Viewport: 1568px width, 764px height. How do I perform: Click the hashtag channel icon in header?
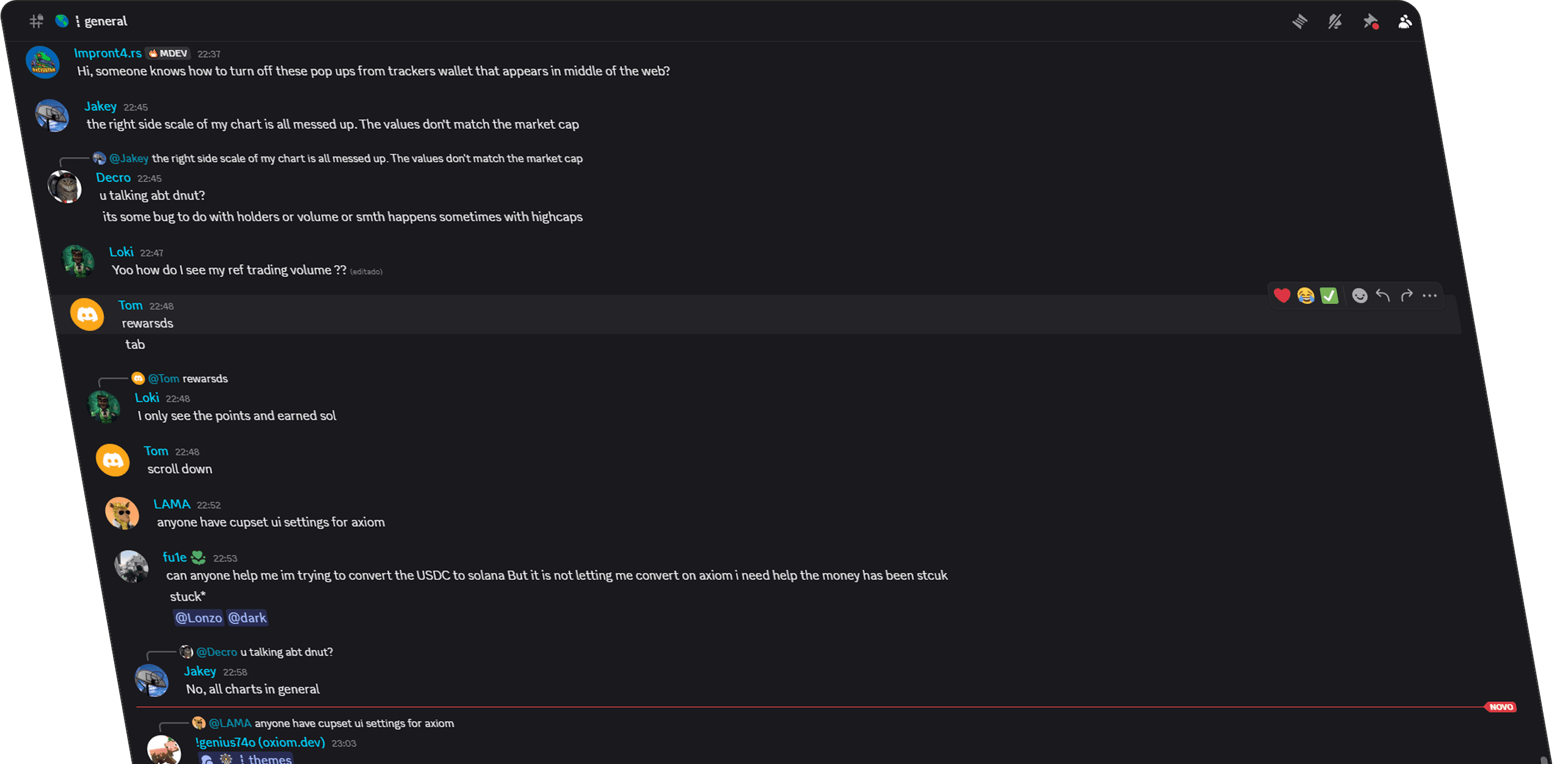coord(36,21)
